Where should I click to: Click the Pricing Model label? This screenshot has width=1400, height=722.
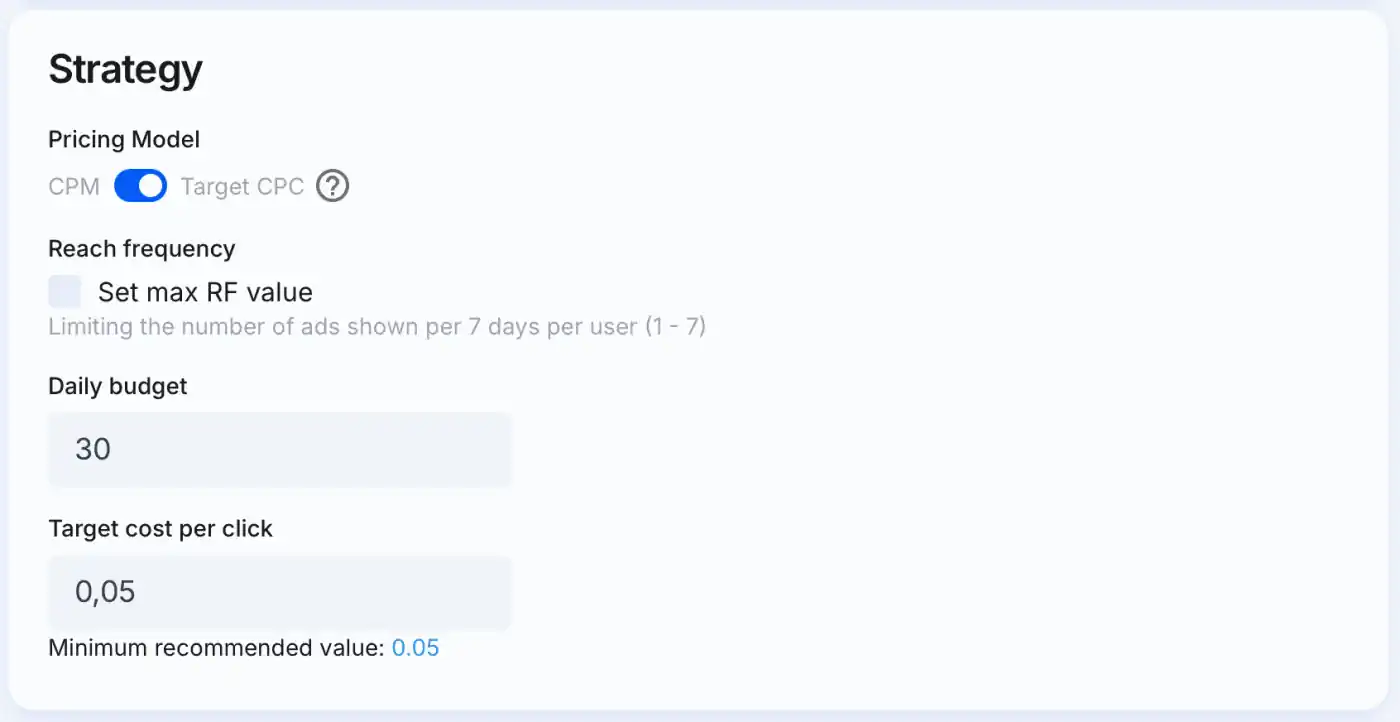124,139
